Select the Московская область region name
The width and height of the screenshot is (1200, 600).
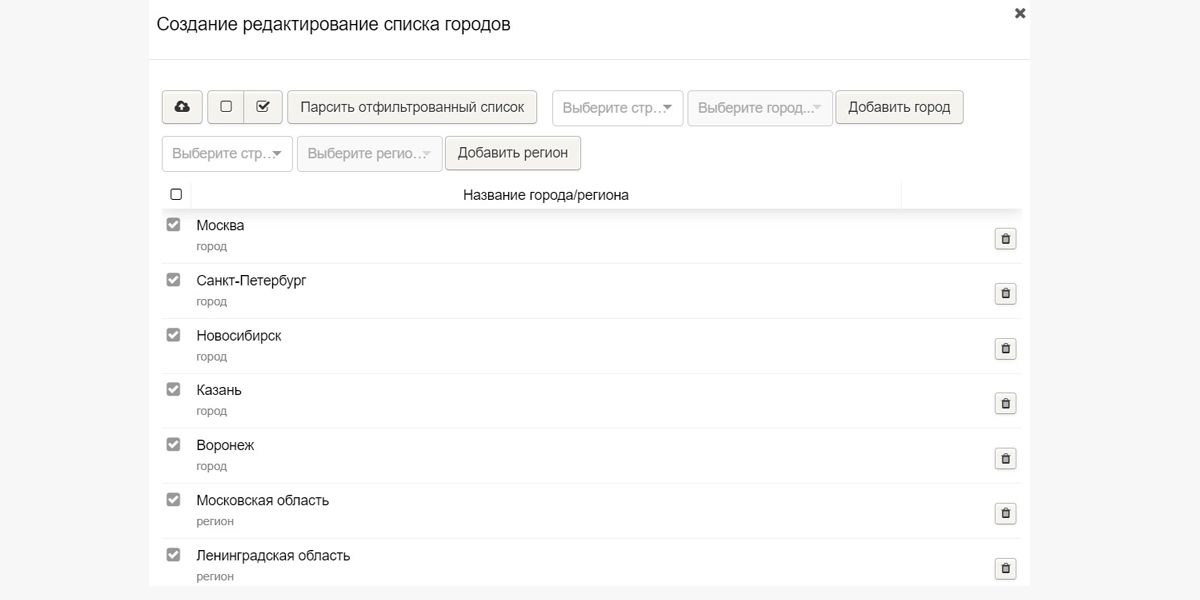point(262,500)
